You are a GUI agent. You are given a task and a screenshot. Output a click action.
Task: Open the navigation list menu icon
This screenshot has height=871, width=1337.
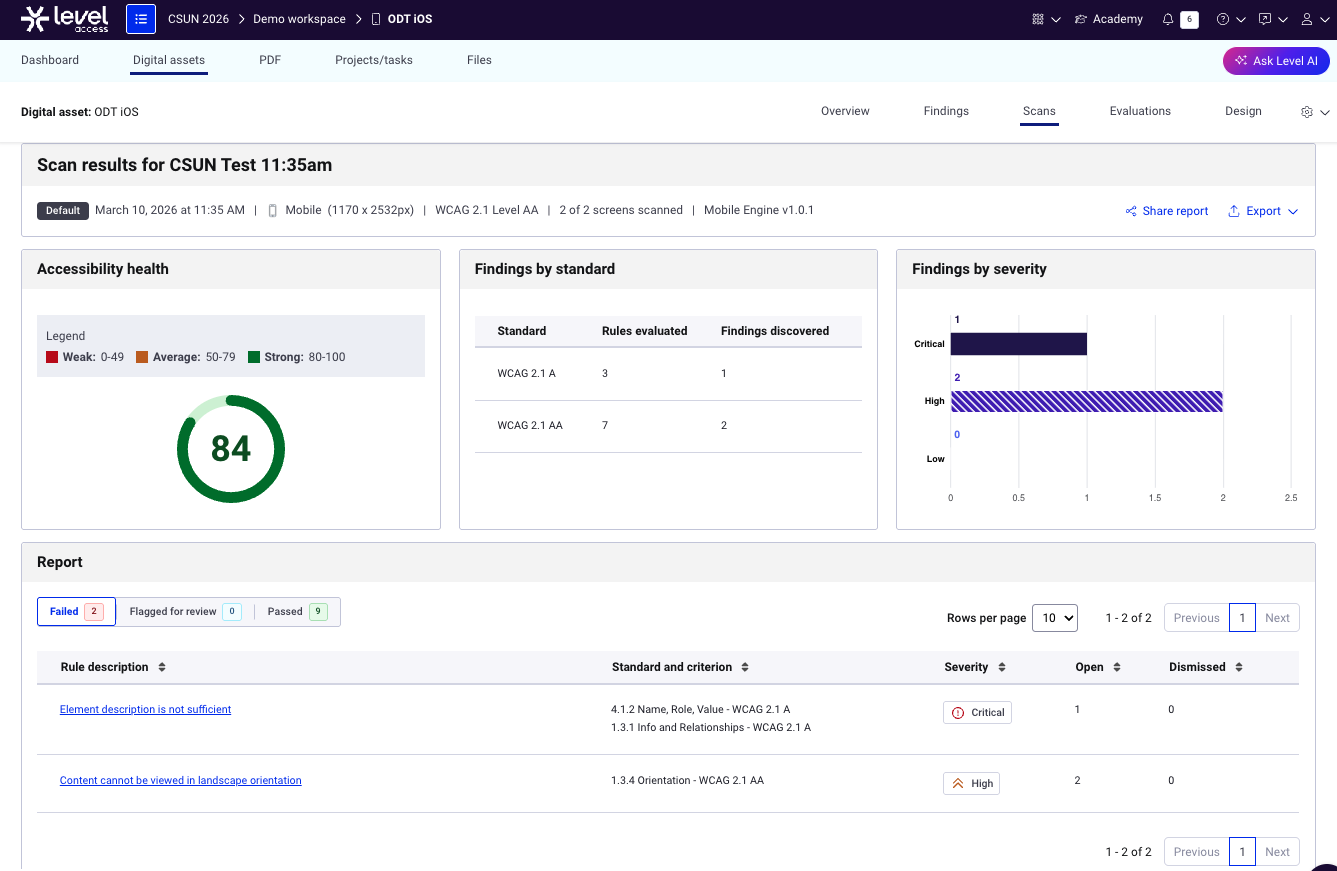click(141, 19)
